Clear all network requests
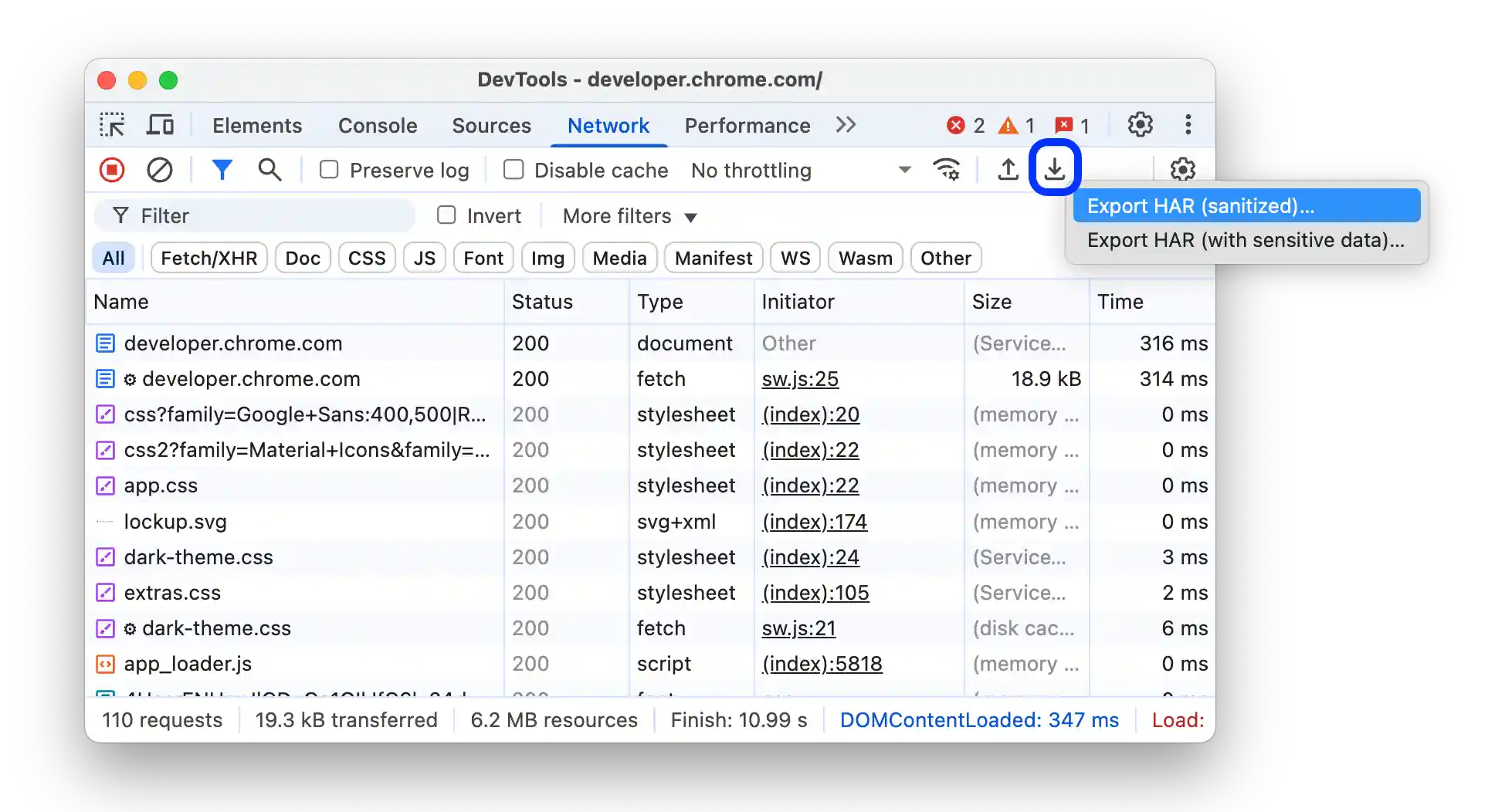This screenshot has width=1505, height=812. [x=160, y=170]
